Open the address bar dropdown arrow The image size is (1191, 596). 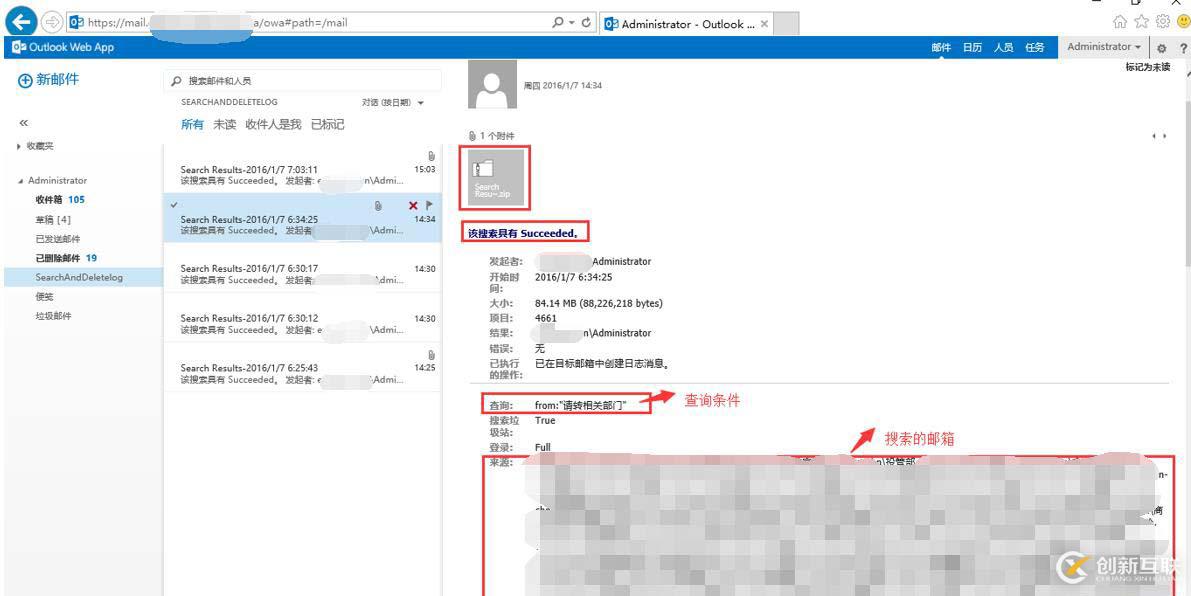[572, 23]
